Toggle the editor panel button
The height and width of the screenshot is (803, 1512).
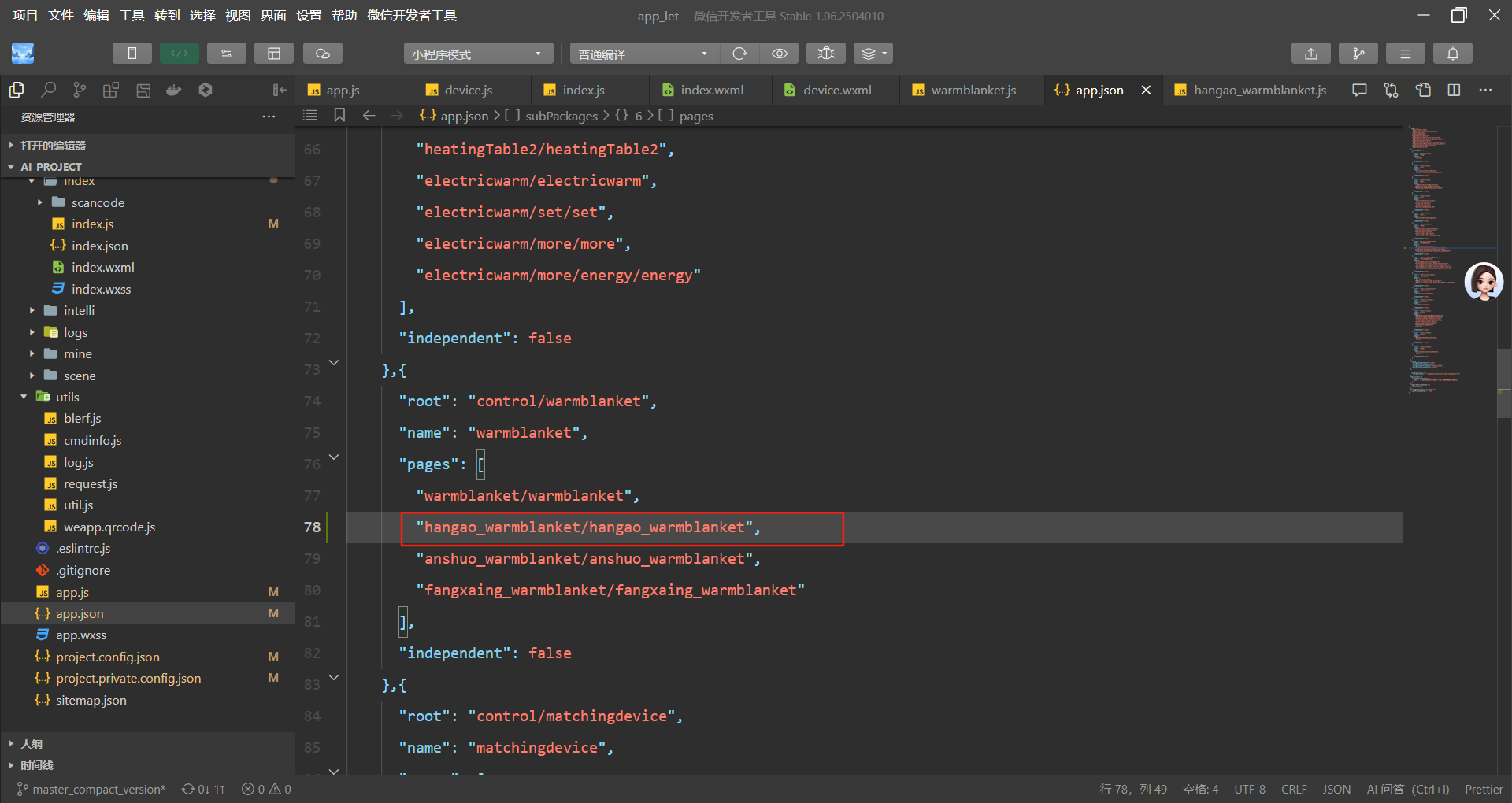point(180,54)
